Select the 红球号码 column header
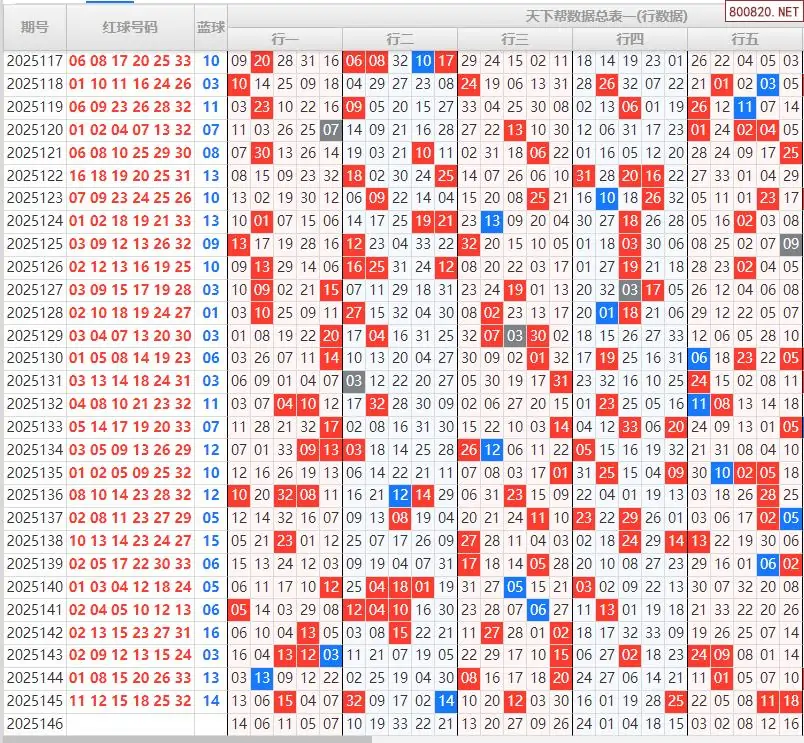Viewport: 804px width, 743px height. [130, 27]
